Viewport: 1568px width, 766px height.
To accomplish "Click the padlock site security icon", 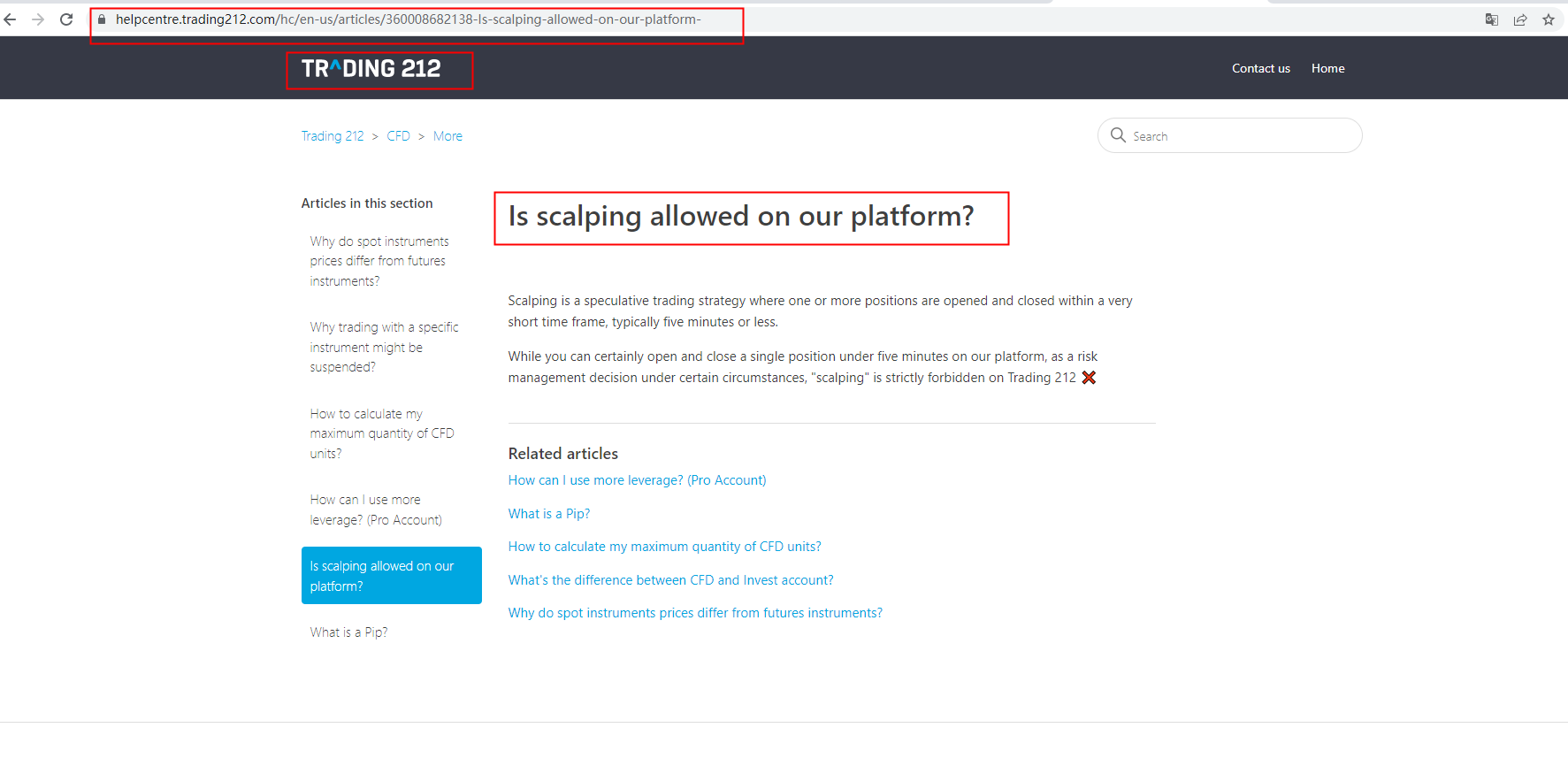I will click(x=102, y=19).
